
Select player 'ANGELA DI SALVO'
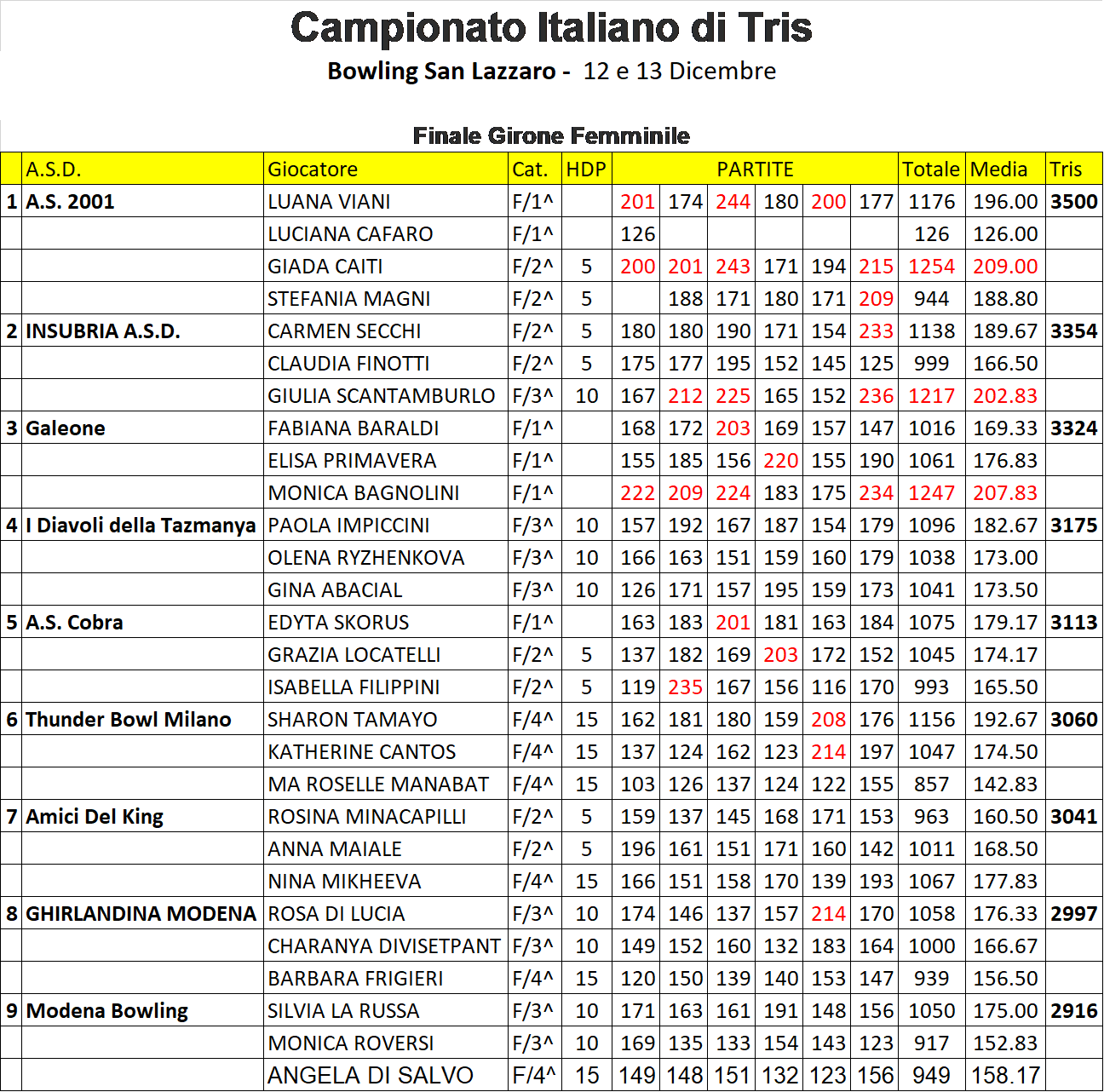click(x=371, y=1075)
